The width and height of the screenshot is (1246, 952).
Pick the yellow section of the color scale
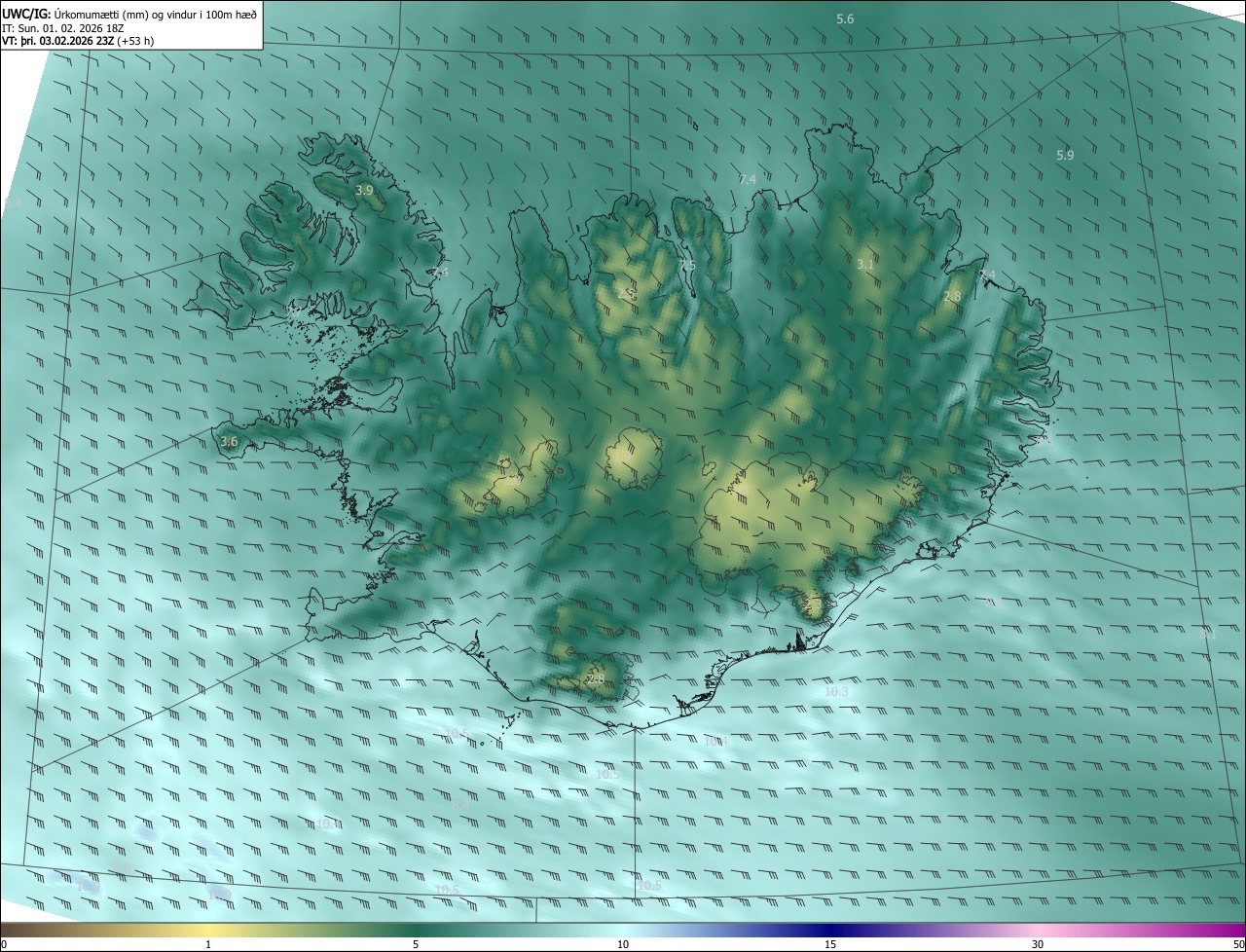209,930
